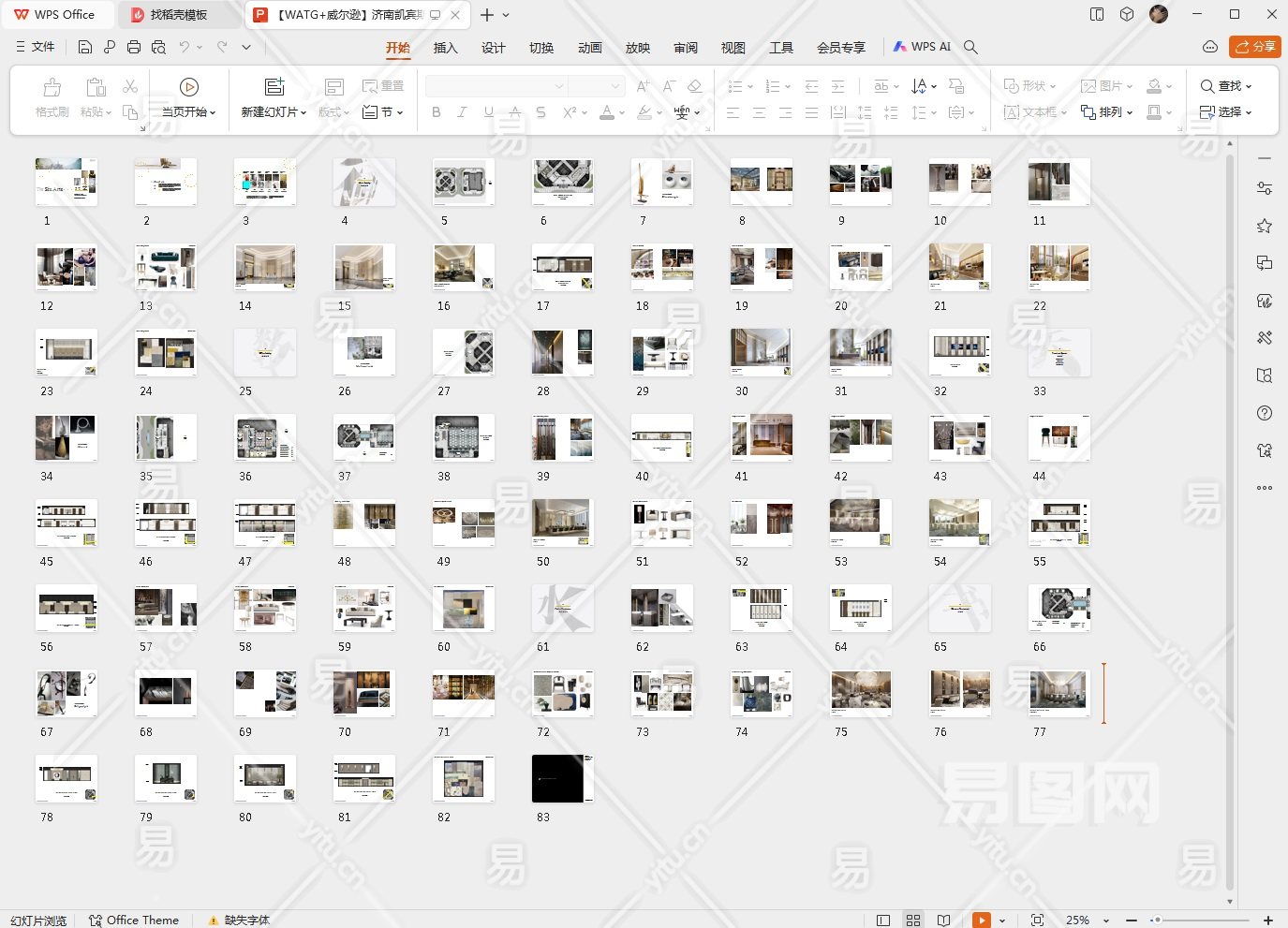This screenshot has width=1288, height=928.
Task: Select slide 50 thumbnail
Action: click(562, 523)
